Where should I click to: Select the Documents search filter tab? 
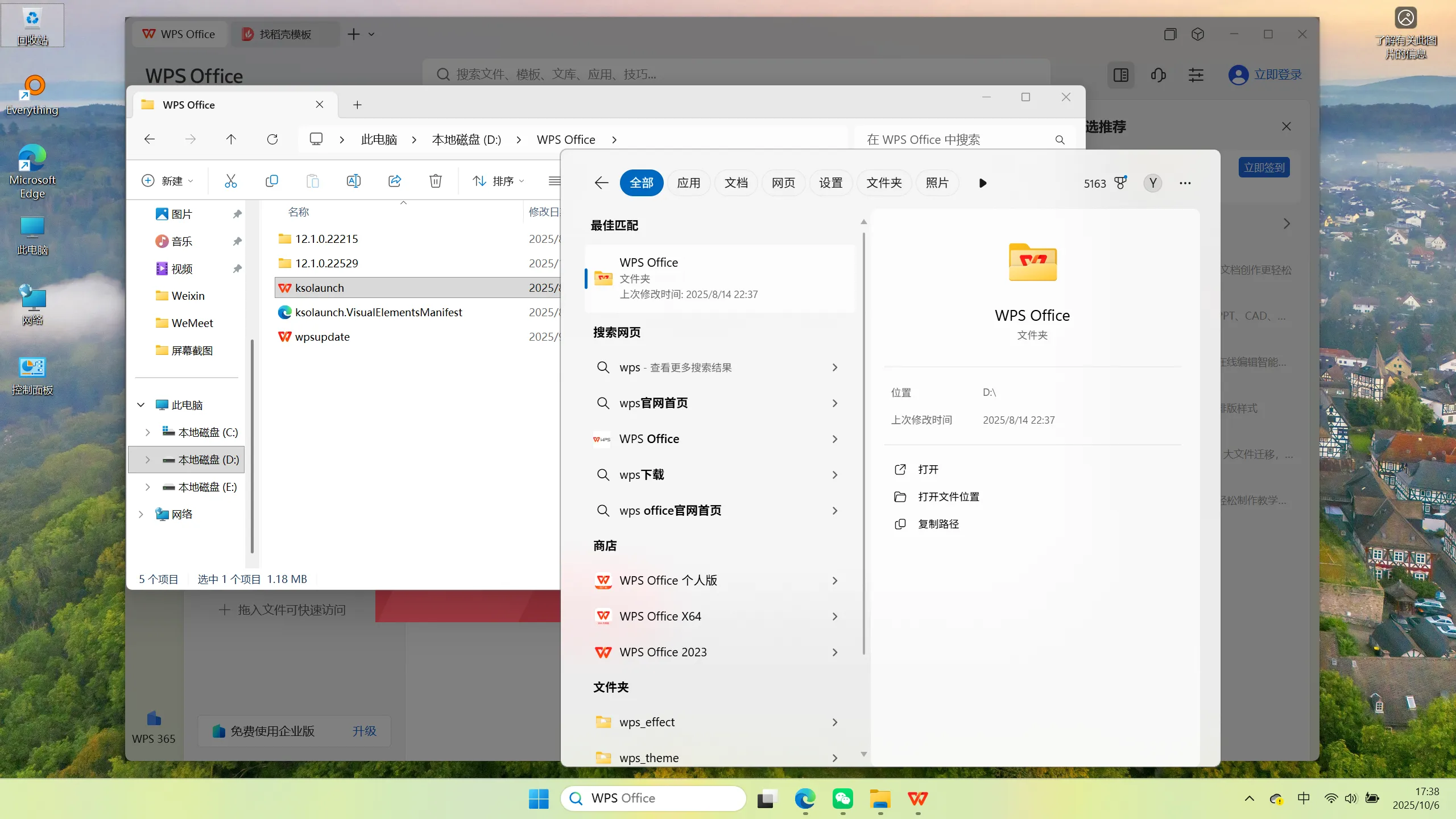pyautogui.click(x=736, y=183)
